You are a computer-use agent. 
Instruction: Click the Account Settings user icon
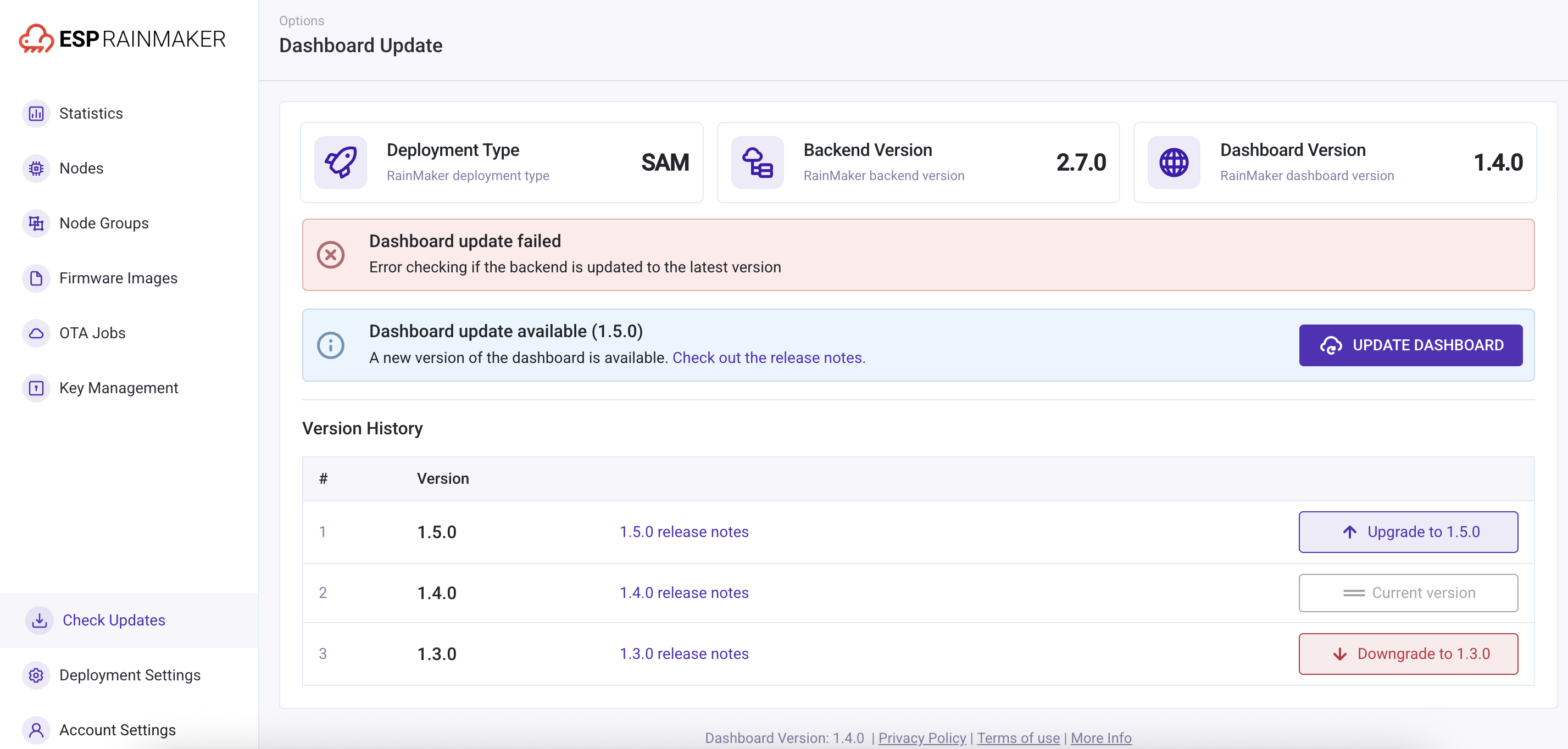[36, 730]
